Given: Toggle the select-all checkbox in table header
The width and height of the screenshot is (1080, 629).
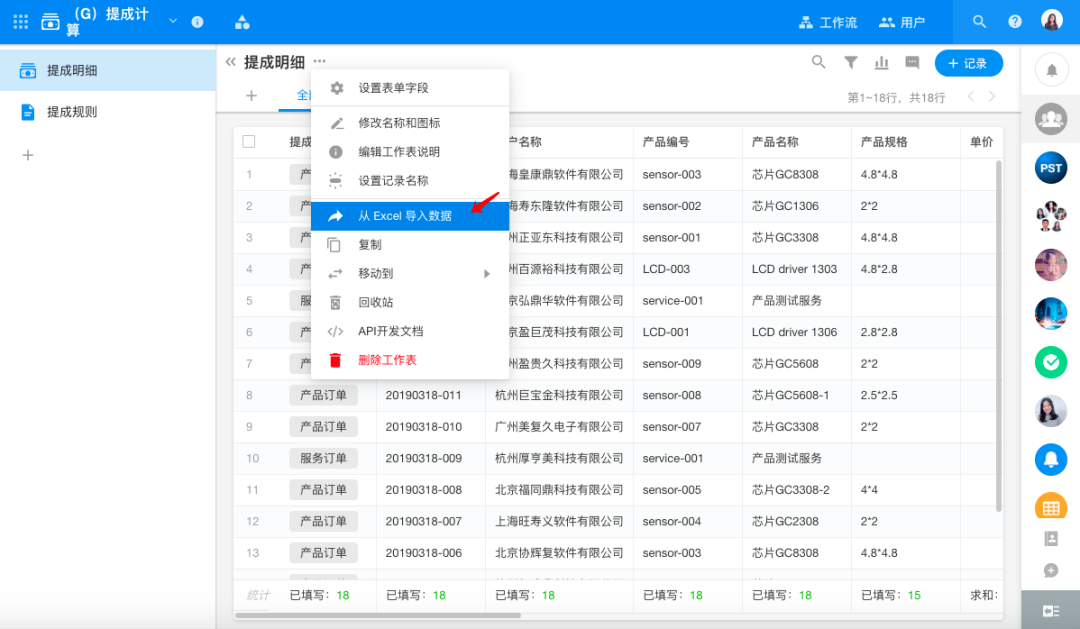Looking at the screenshot, I should pyautogui.click(x=249, y=142).
